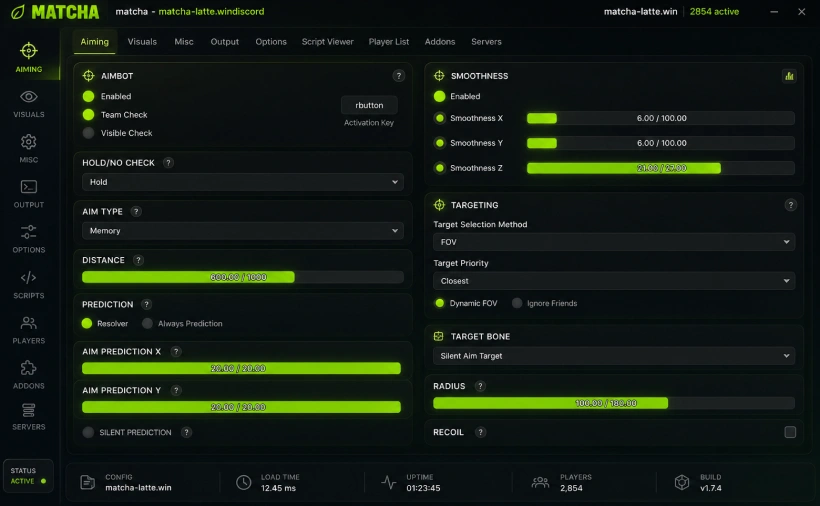This screenshot has width=820, height=506.
Task: Click the Aim Prediction Y help icon
Action: [x=176, y=390]
